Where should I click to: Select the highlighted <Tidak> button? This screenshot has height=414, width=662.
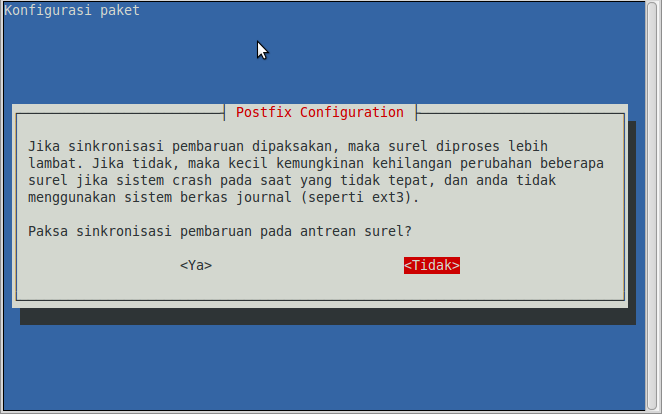[431, 265]
